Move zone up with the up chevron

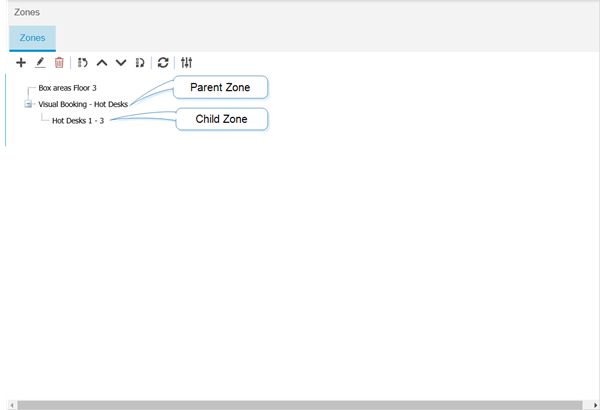[102, 63]
